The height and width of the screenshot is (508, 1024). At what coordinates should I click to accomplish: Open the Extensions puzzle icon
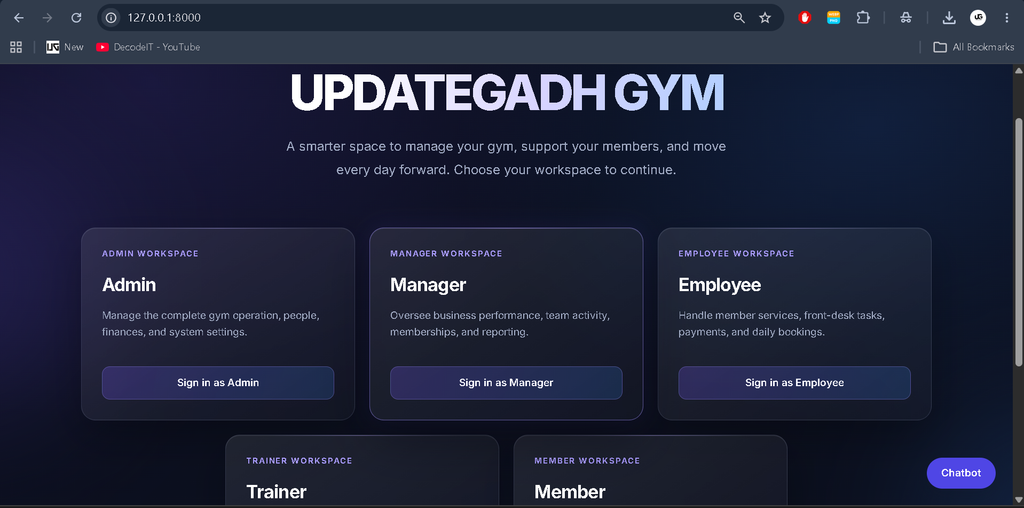[x=863, y=18]
